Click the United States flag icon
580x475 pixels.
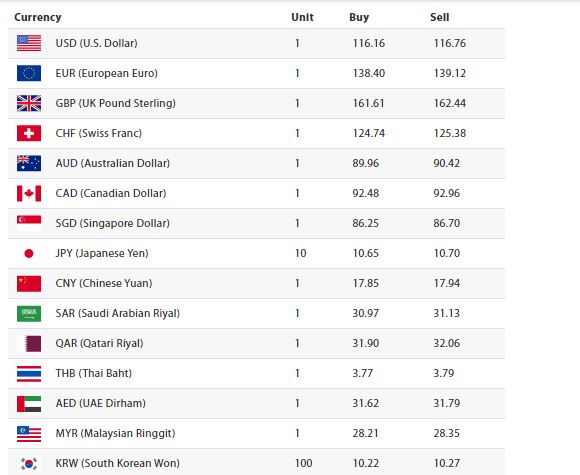(29, 43)
